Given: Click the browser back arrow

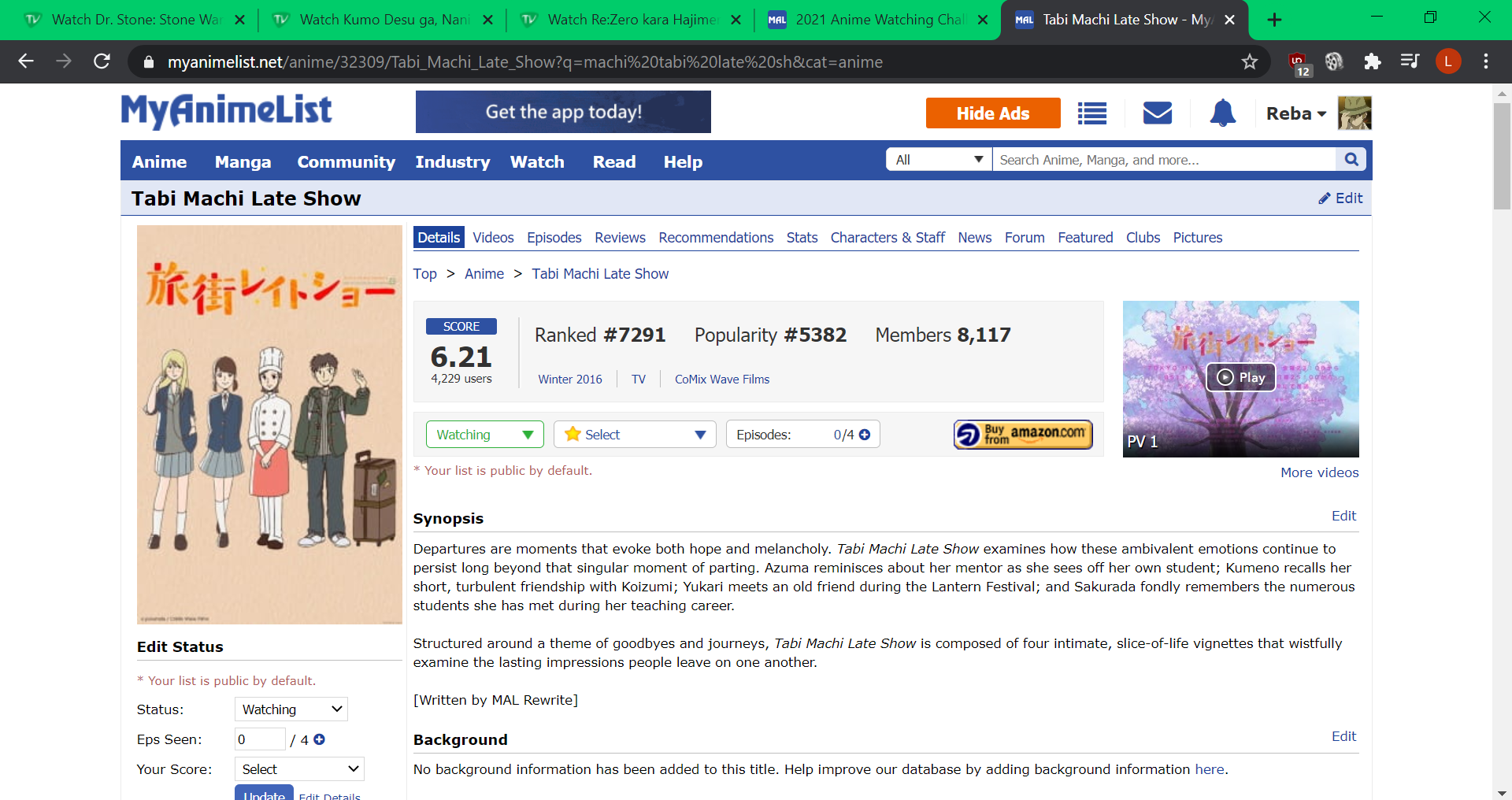Looking at the screenshot, I should 26,61.
